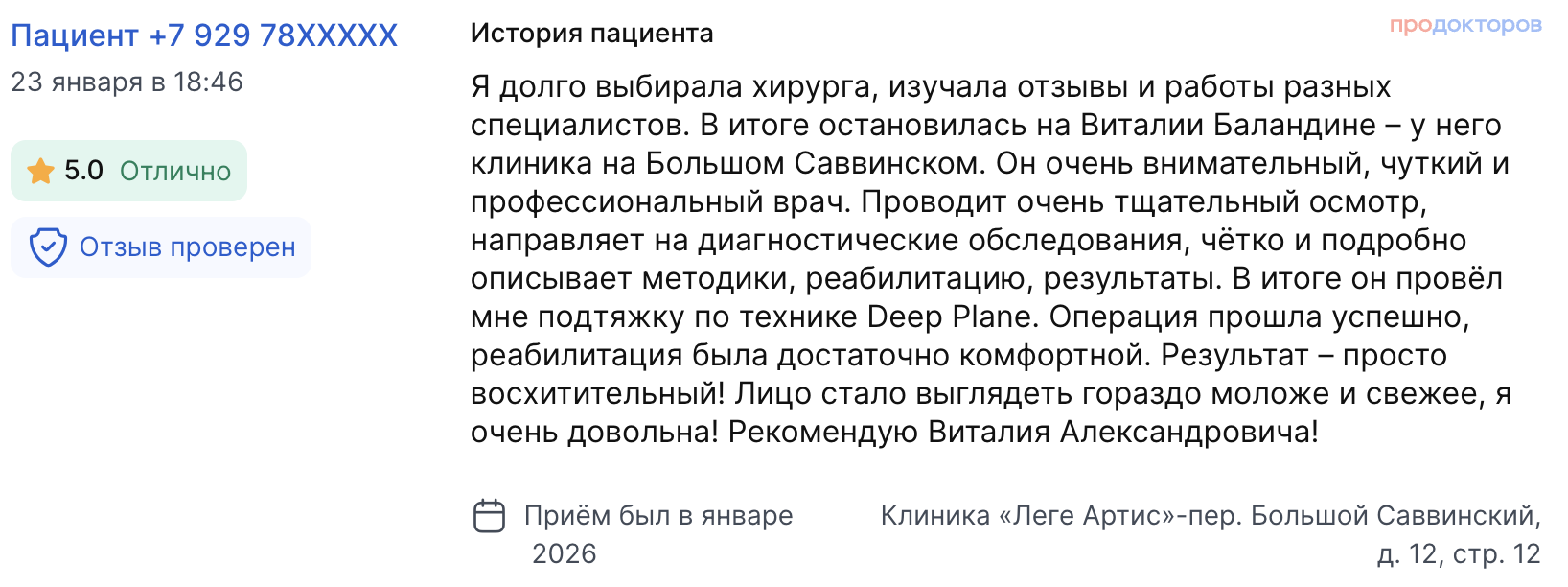Open the Клиника «Леге Артис» address link

[1210, 516]
